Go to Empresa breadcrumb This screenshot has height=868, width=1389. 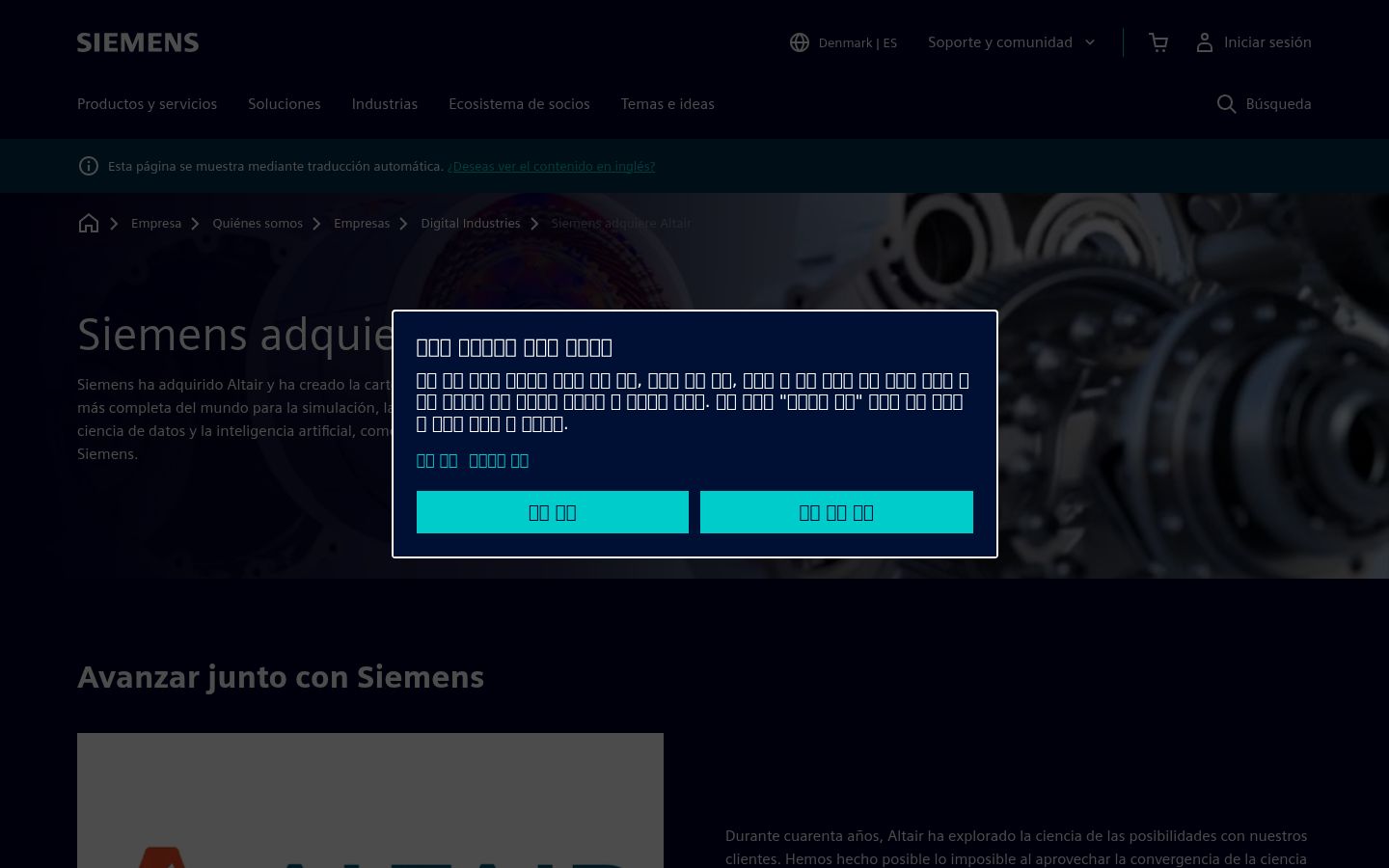[x=156, y=224]
